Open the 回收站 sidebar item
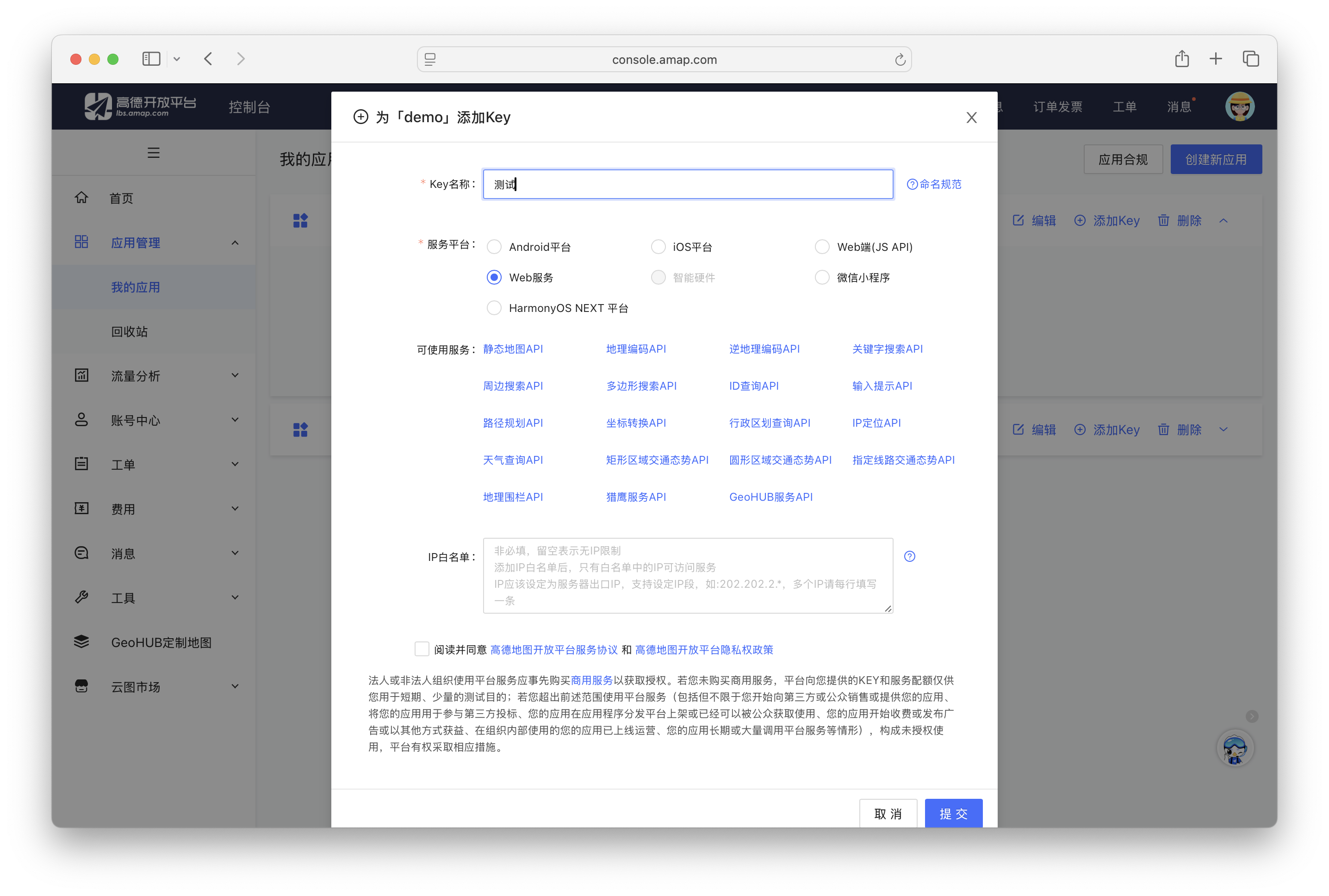Image resolution: width=1329 pixels, height=896 pixels. pyautogui.click(x=129, y=331)
